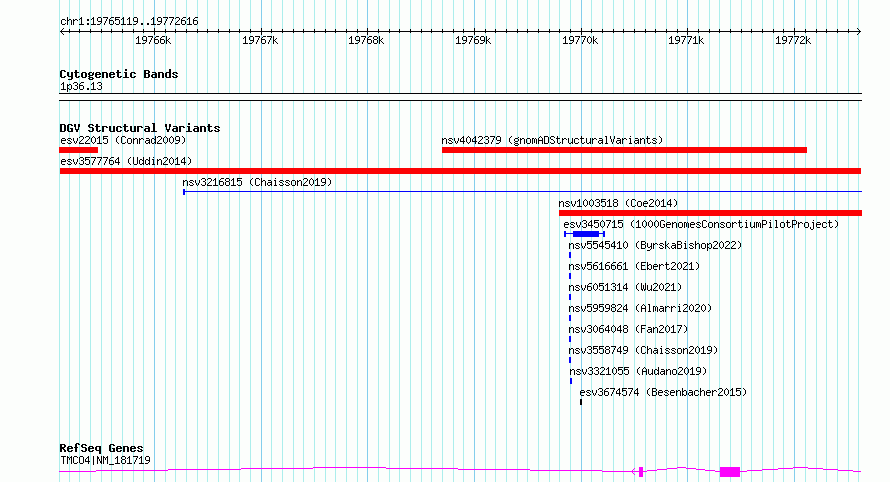Image resolution: width=890 pixels, height=482 pixels.
Task: Click the thin blue line of nsv3216815
Action: [522, 192]
